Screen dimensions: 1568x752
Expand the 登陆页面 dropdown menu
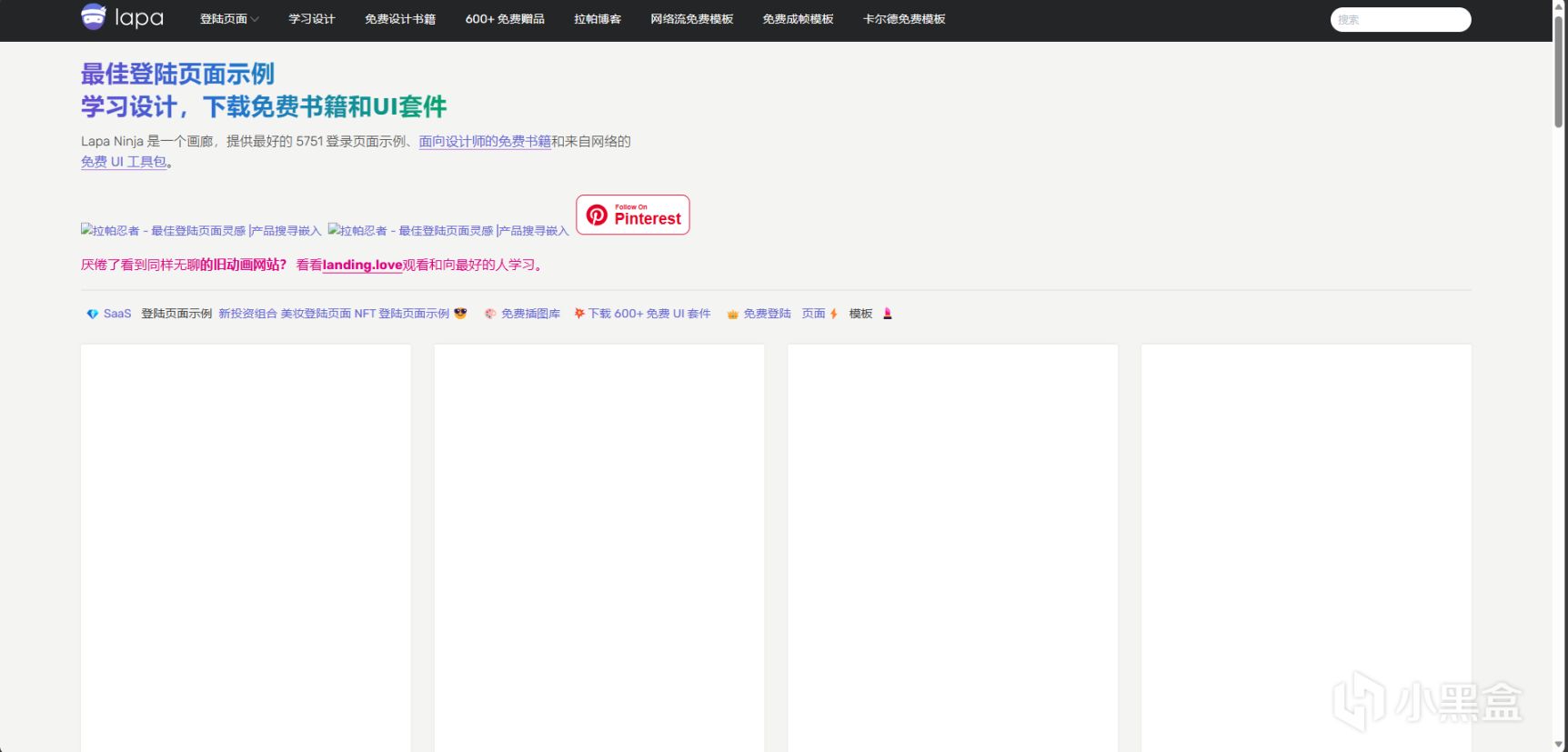[x=229, y=19]
